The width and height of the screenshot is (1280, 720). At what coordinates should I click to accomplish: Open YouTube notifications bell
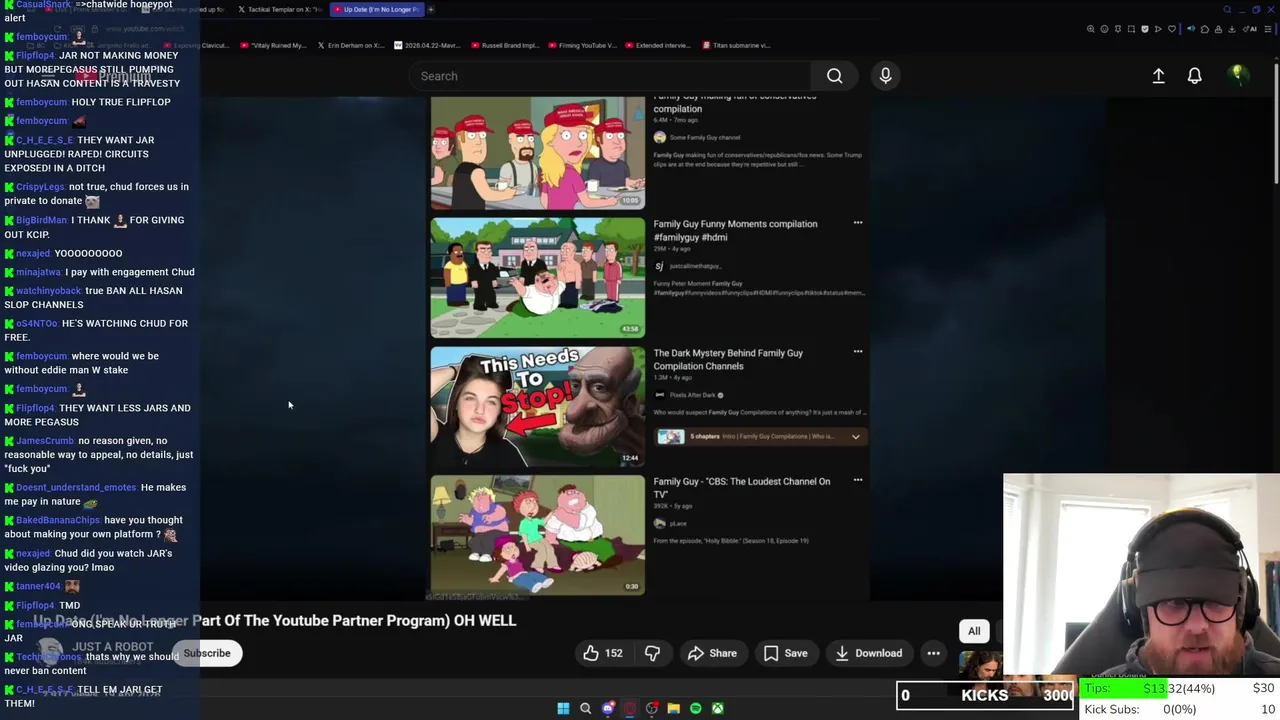(x=1194, y=76)
